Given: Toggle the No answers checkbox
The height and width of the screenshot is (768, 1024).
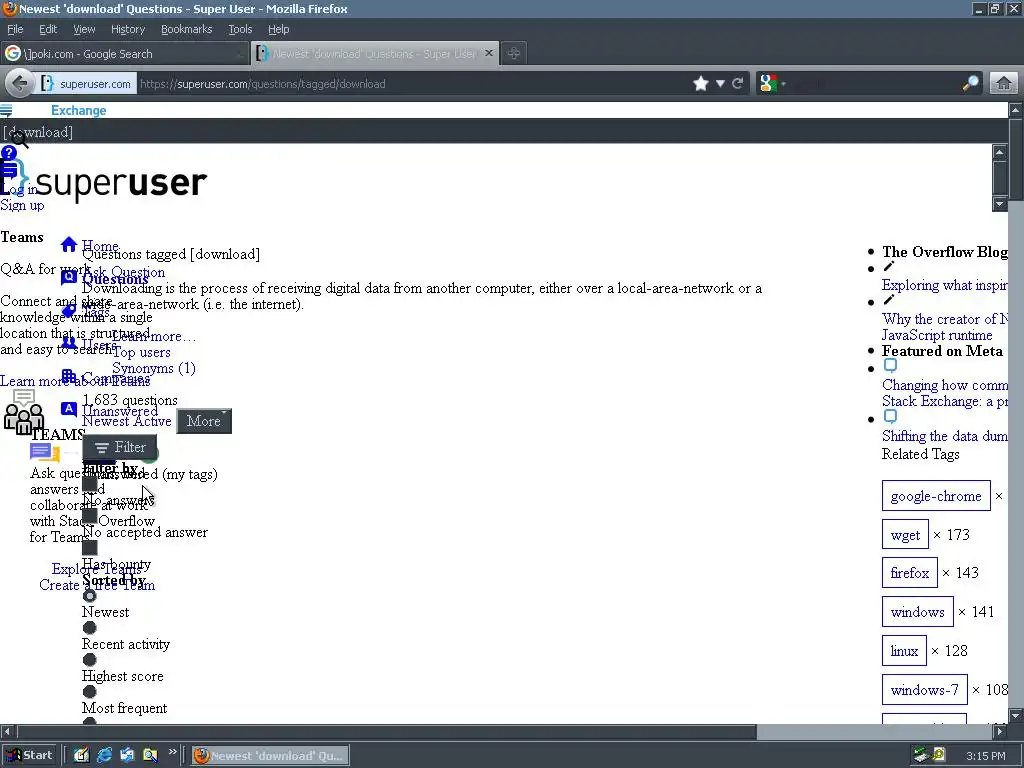Looking at the screenshot, I should click(89, 484).
